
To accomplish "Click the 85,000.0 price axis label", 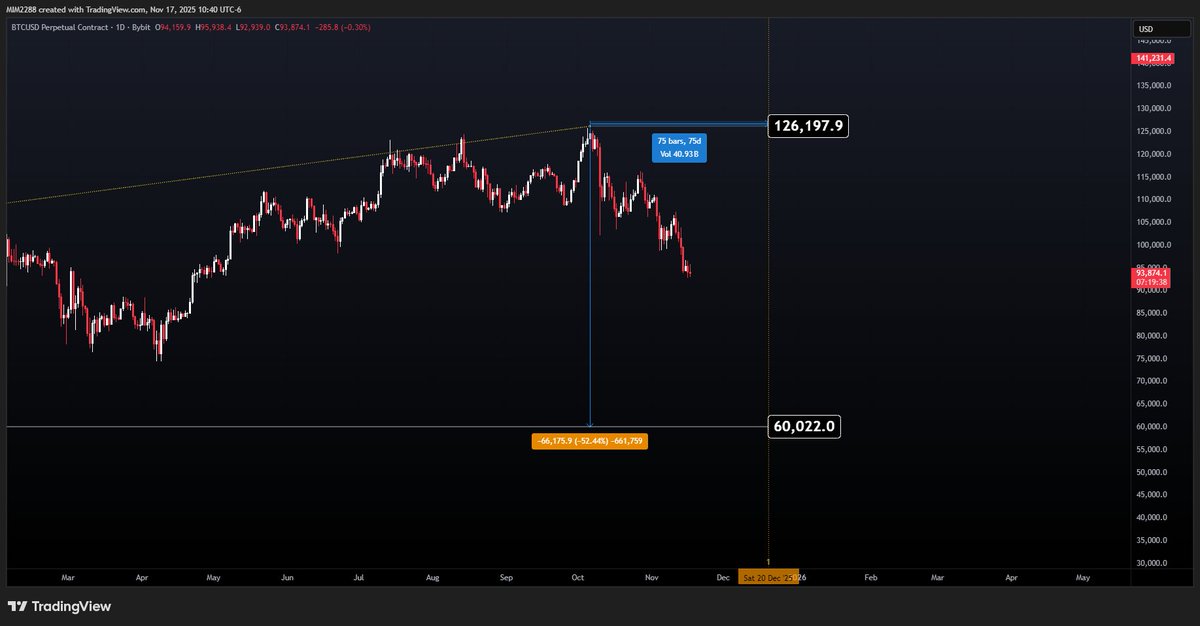I will coord(1151,313).
